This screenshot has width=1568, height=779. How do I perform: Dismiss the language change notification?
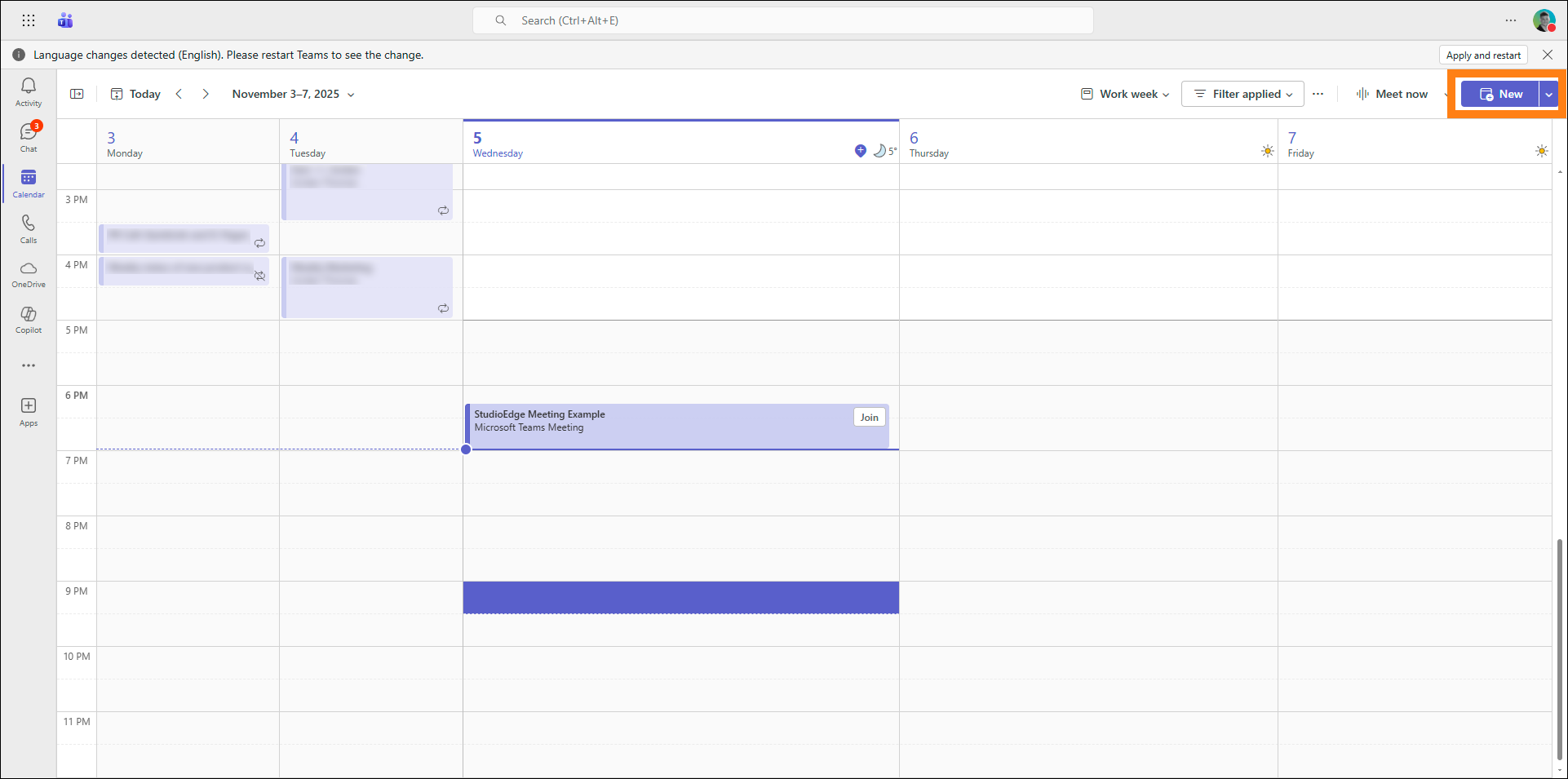pos(1548,55)
